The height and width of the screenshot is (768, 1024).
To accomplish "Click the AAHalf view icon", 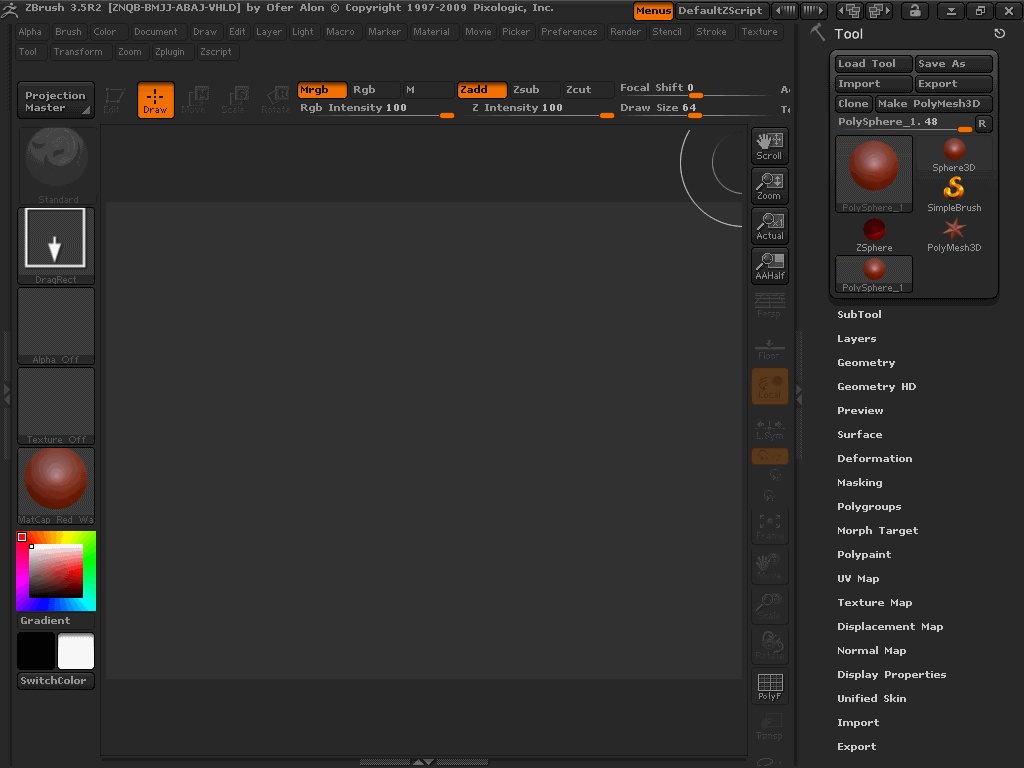I will (769, 266).
